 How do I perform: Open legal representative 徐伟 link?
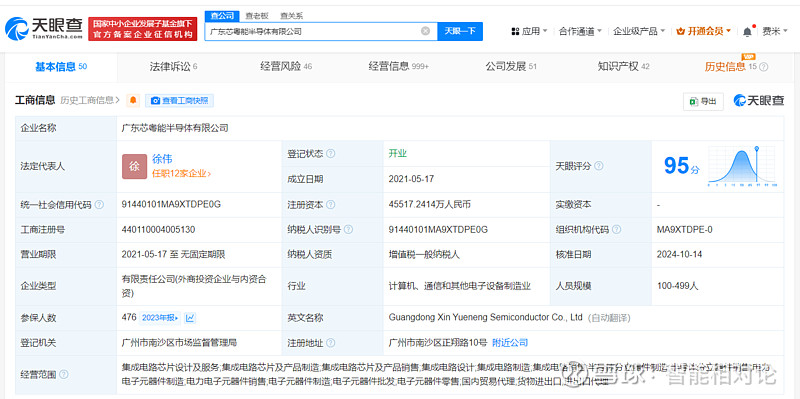pos(162,159)
